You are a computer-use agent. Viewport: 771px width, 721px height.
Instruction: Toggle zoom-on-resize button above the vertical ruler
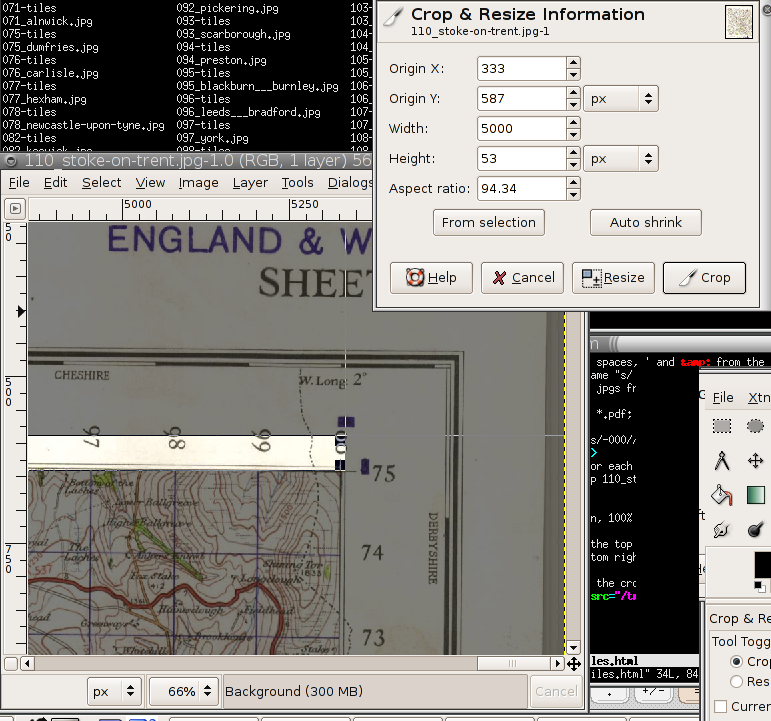pos(15,209)
